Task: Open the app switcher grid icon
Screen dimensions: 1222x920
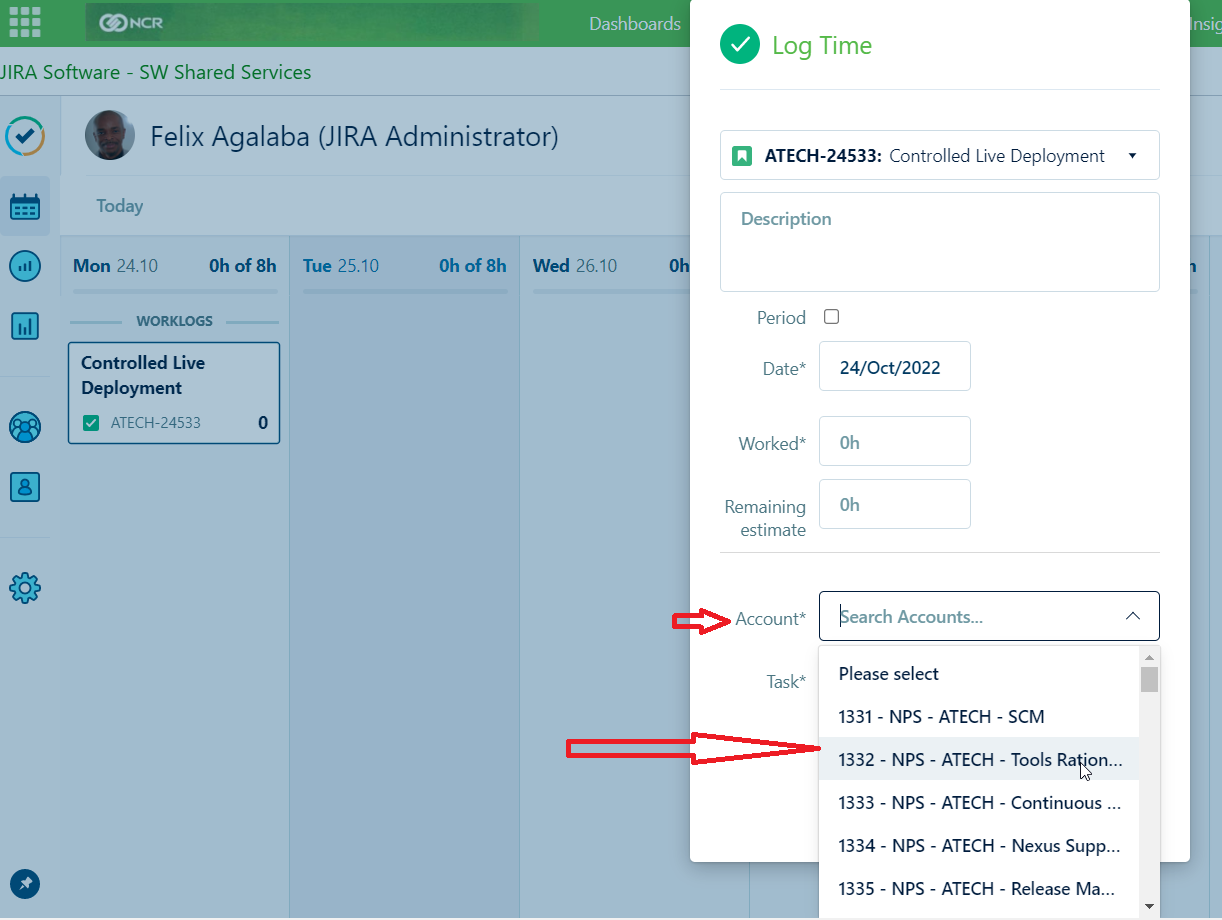Action: (24, 22)
